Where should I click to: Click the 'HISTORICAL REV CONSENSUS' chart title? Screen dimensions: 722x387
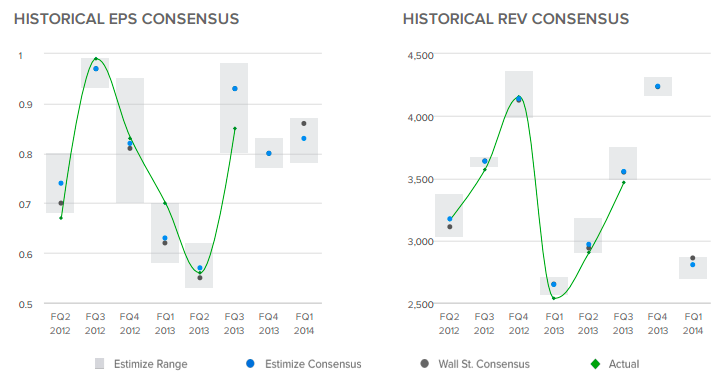tap(516, 19)
